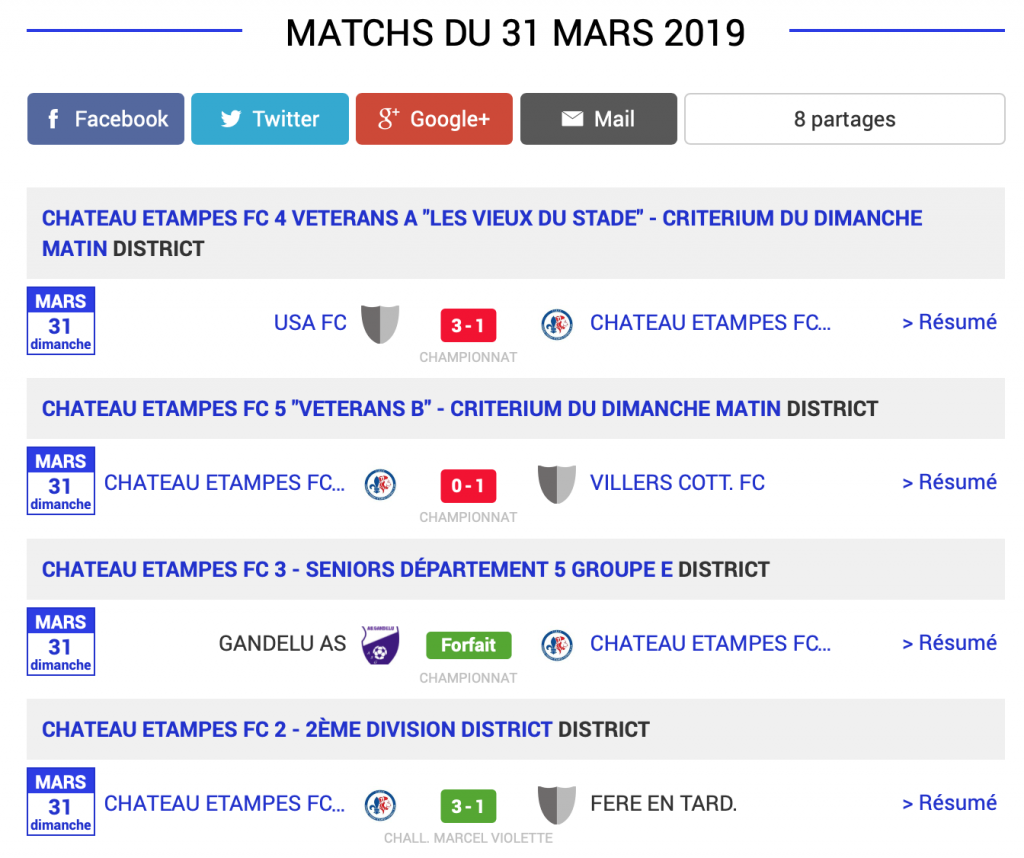Click the Gandelu AS purple club logo
1024x858 pixels.
point(380,645)
